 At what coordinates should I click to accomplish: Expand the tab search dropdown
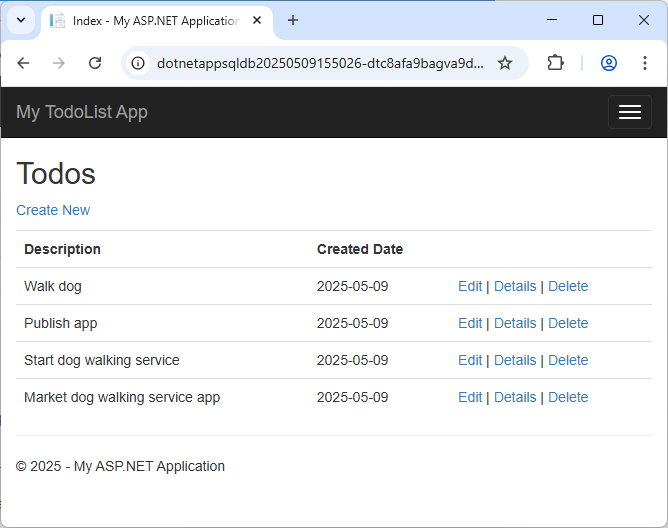21,20
